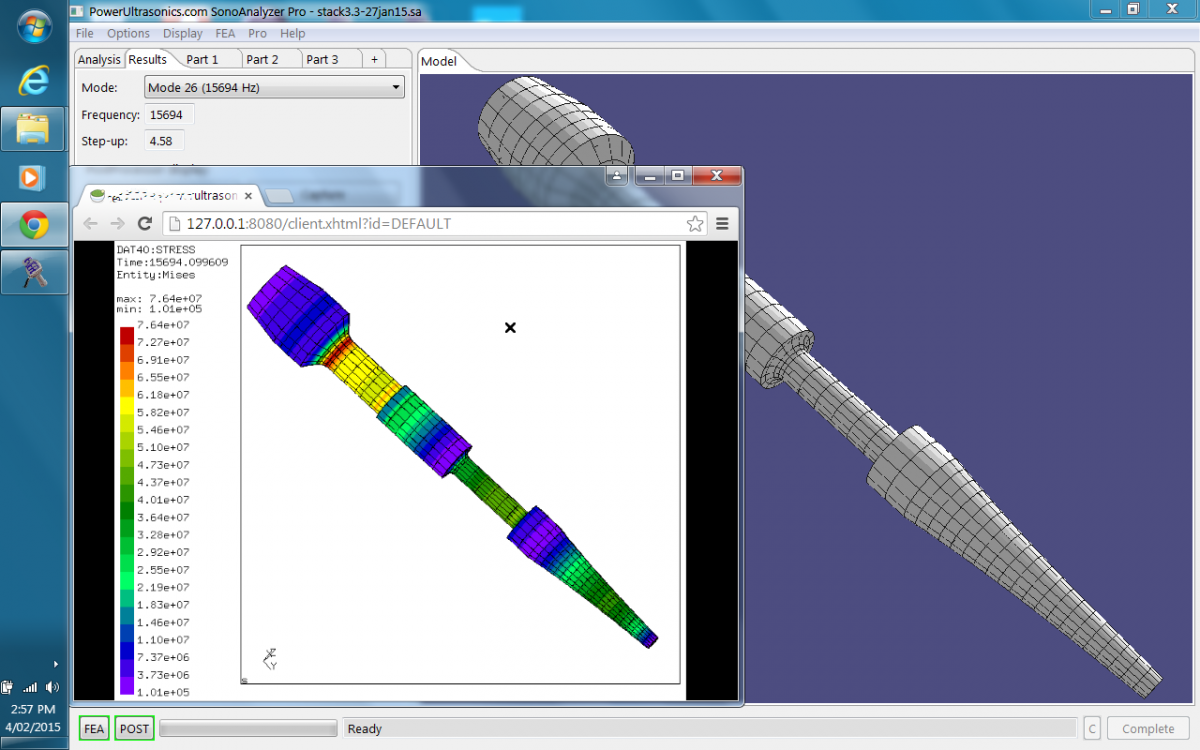
Task: Switch to the Part 3 tab
Action: (x=323, y=59)
